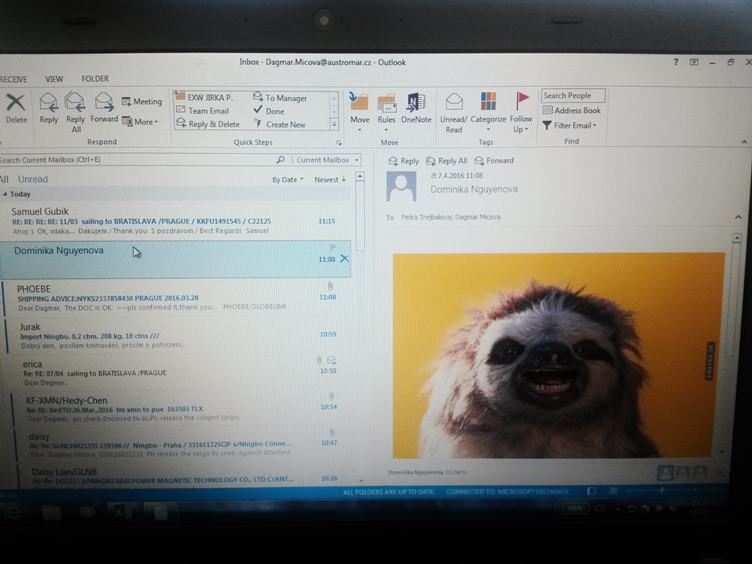Open File Explorer on the taskbar
752x564 pixels.
pyautogui.click(x=51, y=513)
